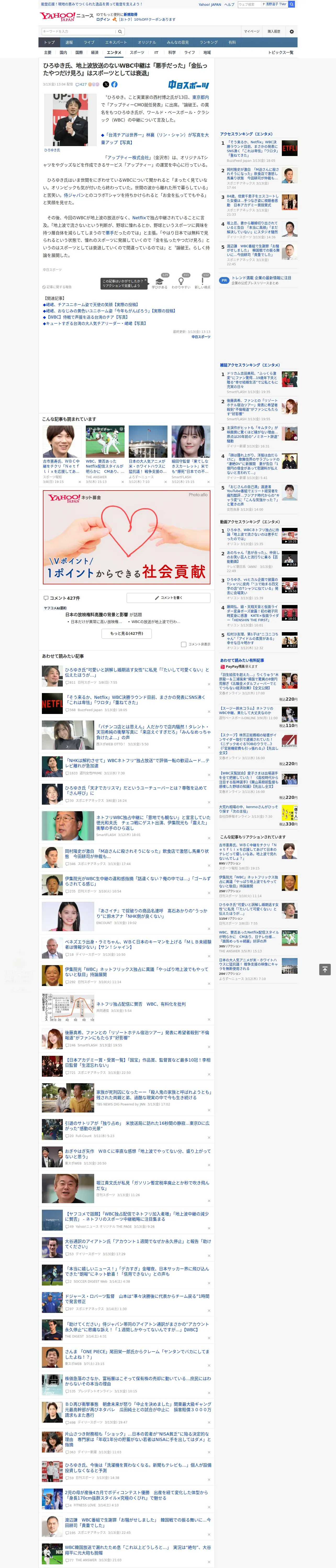Screen dimensions: 336x1568
Task: Click the web search button at top right
Action: pyautogui.click(x=292, y=4)
